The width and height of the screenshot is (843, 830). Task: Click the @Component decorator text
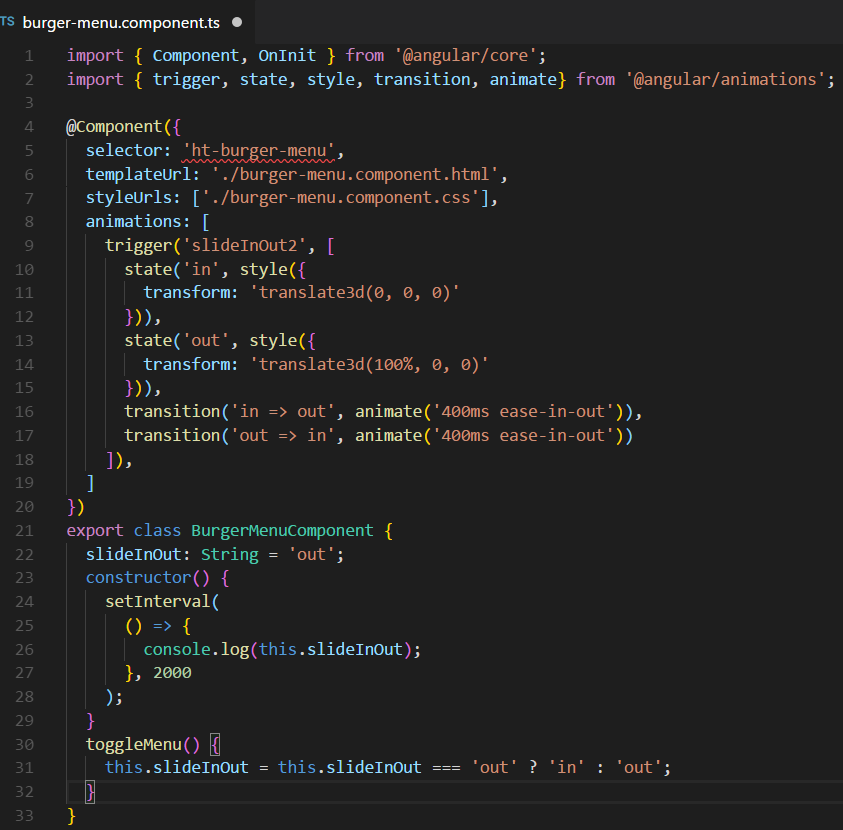click(114, 127)
